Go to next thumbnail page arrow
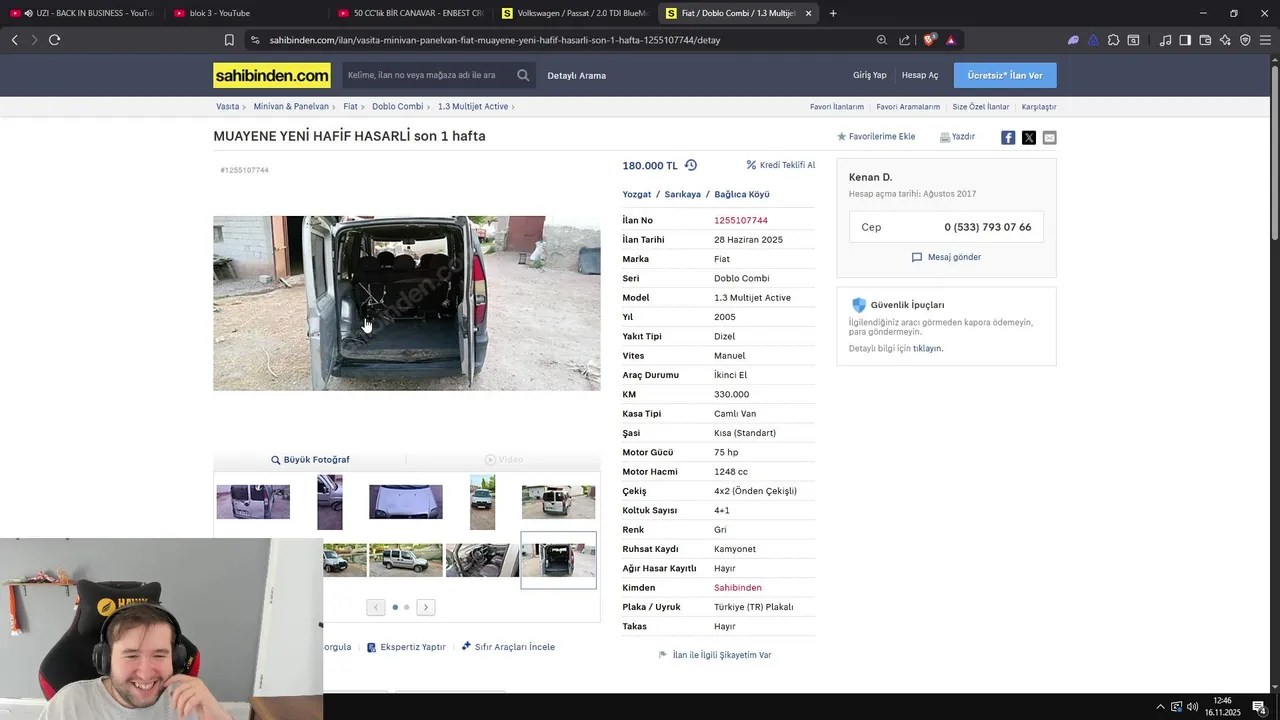 point(426,607)
